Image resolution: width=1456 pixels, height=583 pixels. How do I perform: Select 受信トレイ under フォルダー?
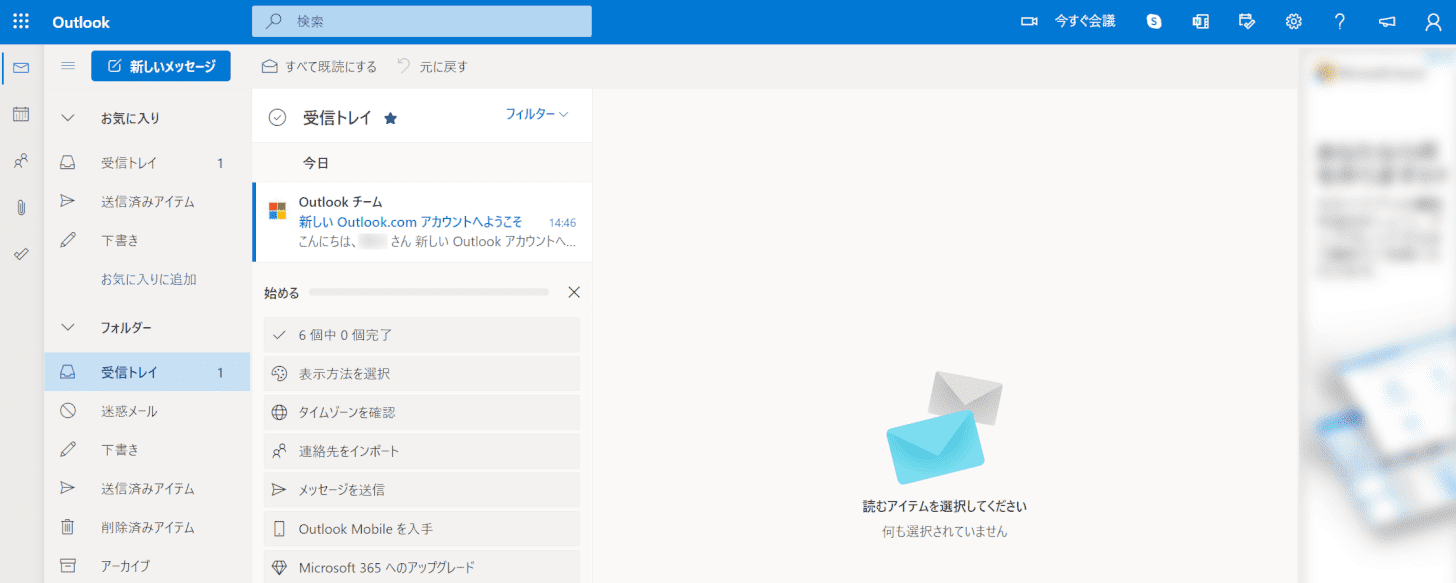147,372
